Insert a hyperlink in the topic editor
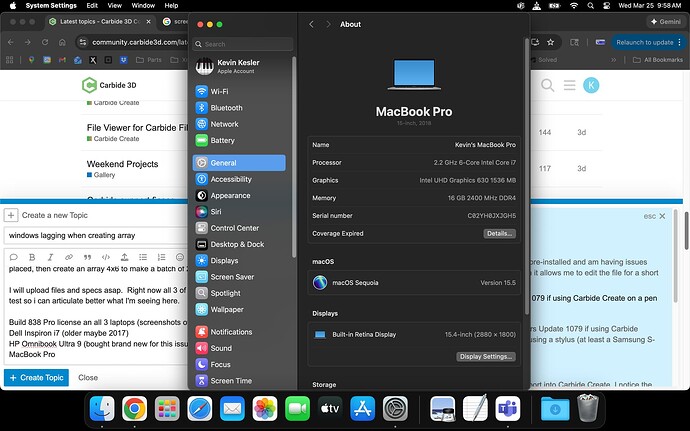This screenshot has height=431, width=690. [x=69, y=257]
